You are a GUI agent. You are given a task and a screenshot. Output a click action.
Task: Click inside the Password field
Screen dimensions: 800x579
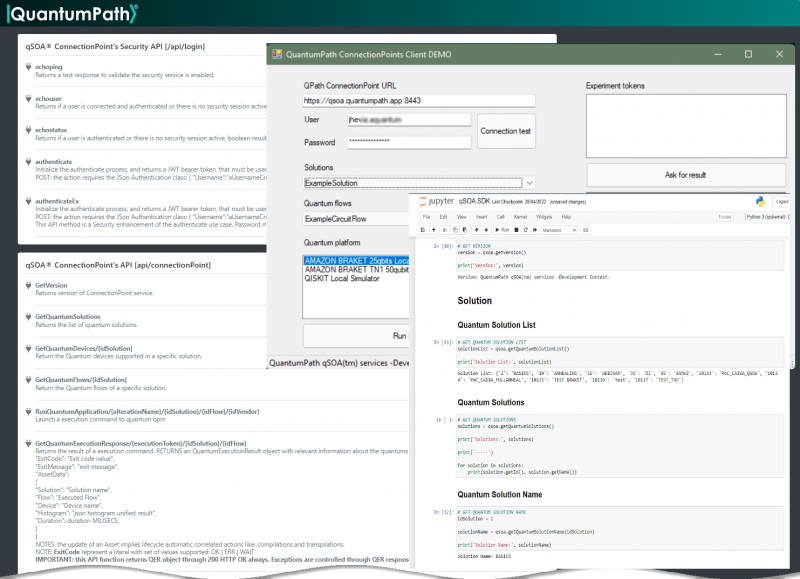click(410, 140)
